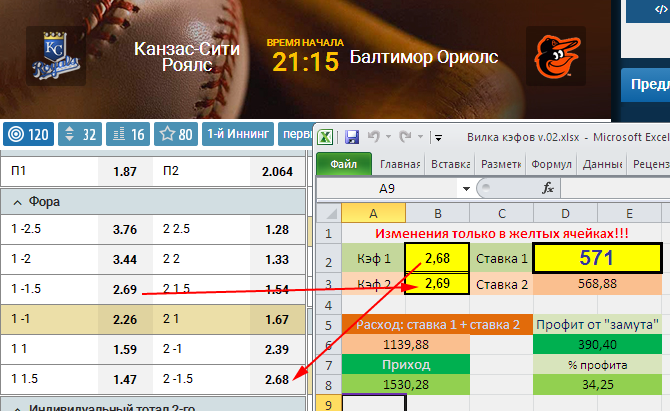Redo action in Excel toolbar

point(405,137)
